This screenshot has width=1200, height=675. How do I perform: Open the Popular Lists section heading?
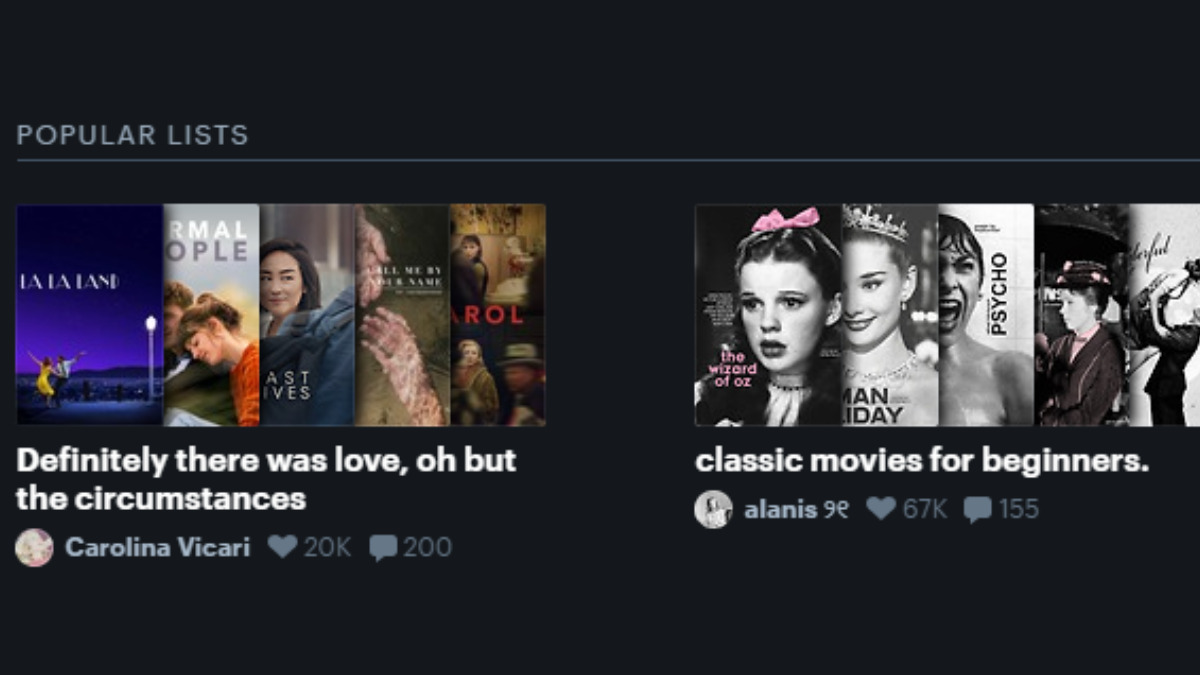coord(132,135)
